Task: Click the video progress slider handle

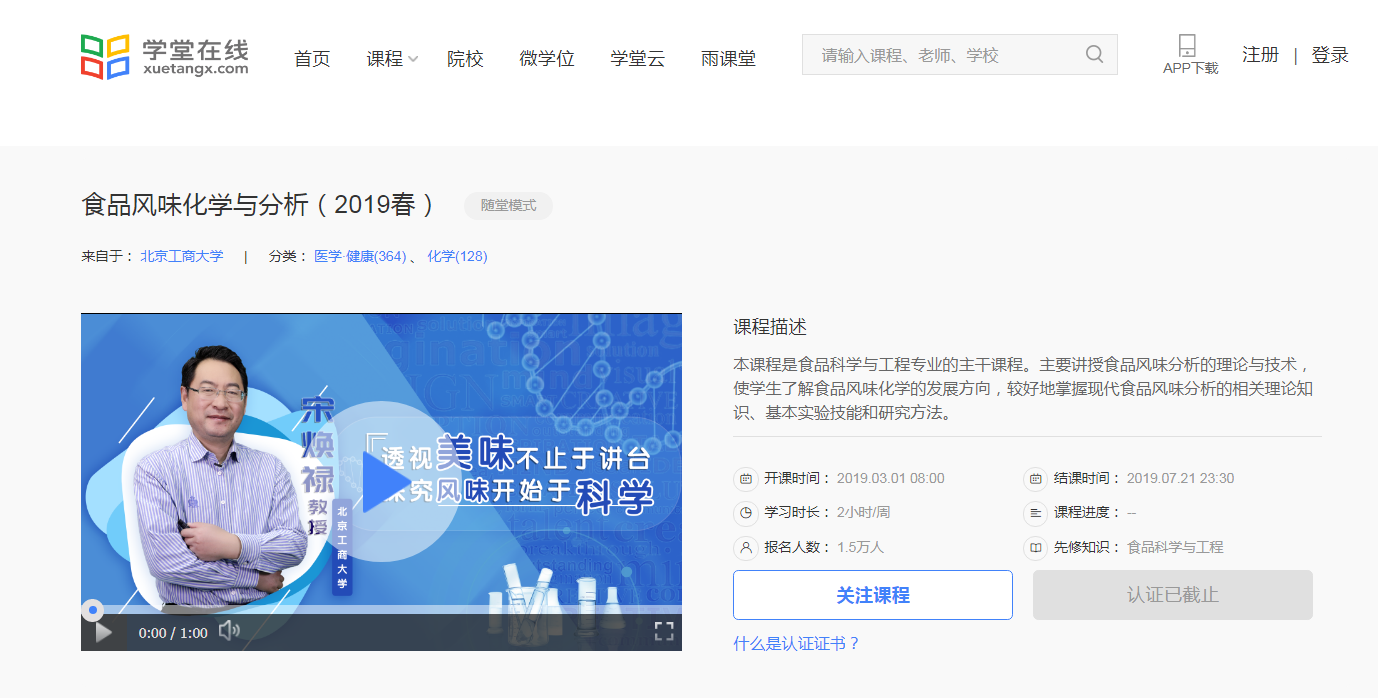Action: click(x=92, y=609)
